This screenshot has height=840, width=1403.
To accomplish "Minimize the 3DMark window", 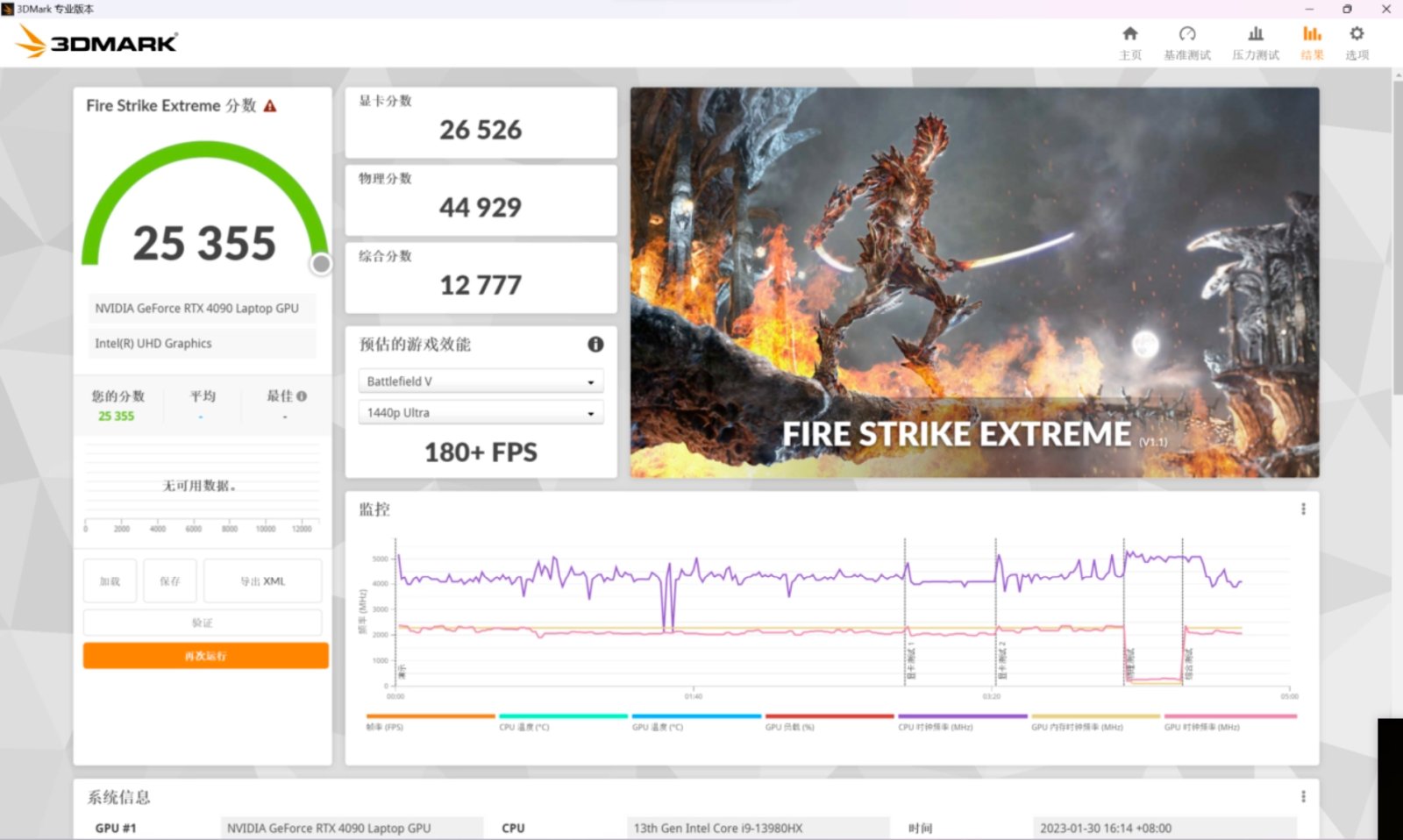I will [1309, 9].
